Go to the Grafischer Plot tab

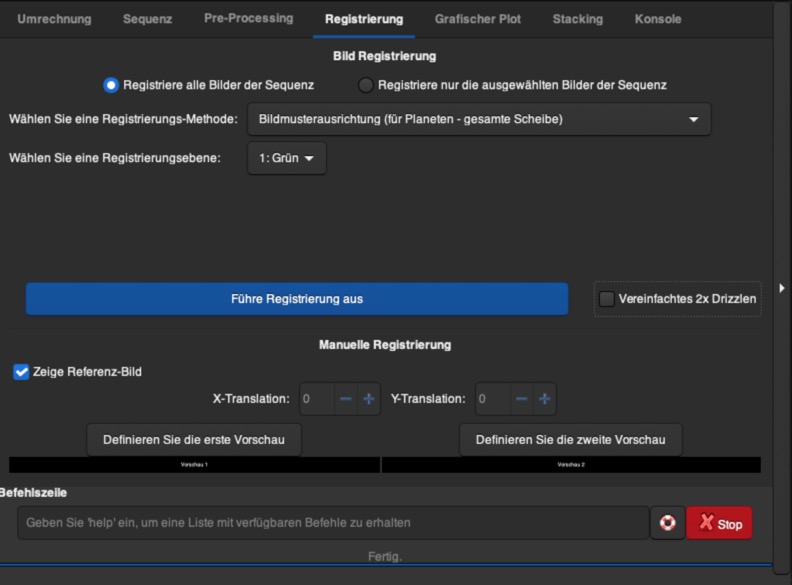(477, 19)
